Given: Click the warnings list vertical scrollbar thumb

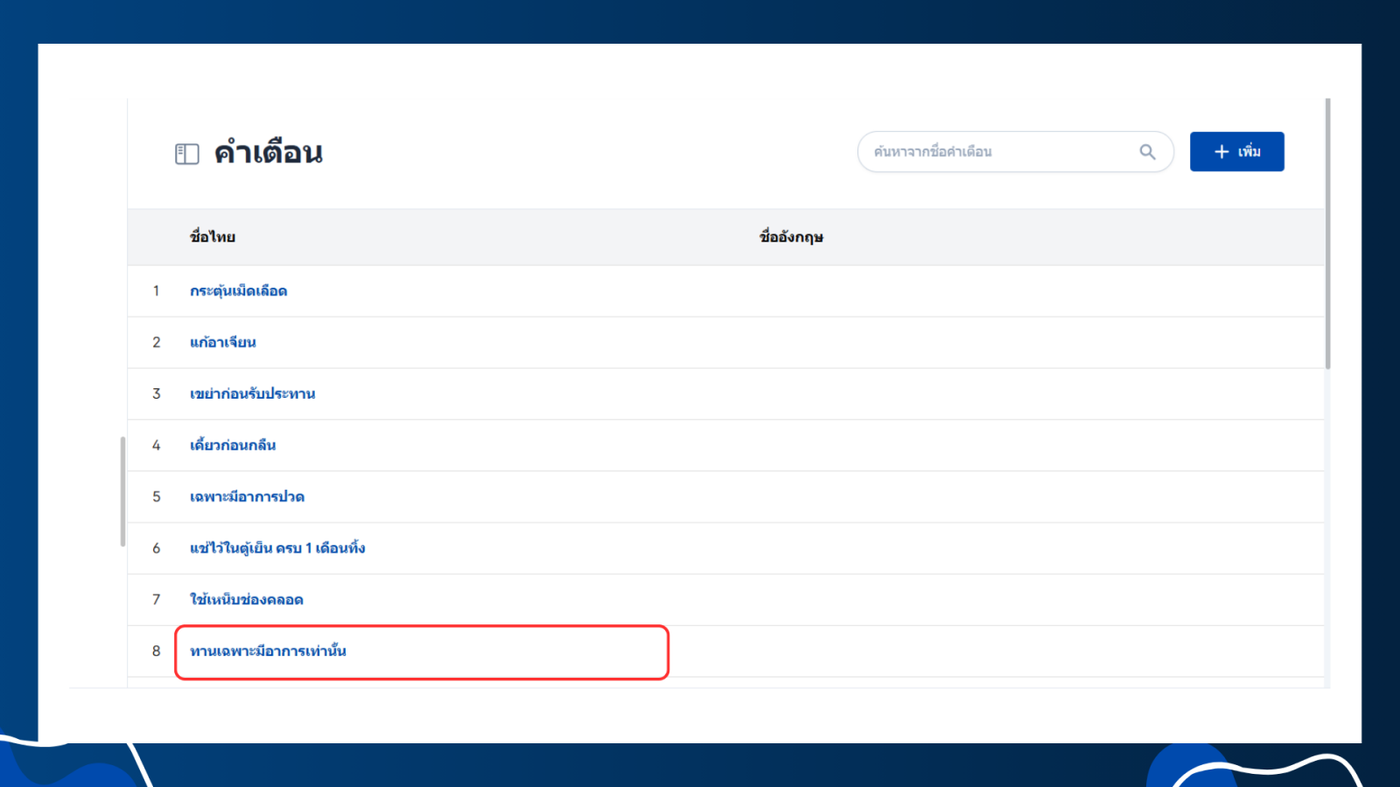Looking at the screenshot, I should (1328, 234).
